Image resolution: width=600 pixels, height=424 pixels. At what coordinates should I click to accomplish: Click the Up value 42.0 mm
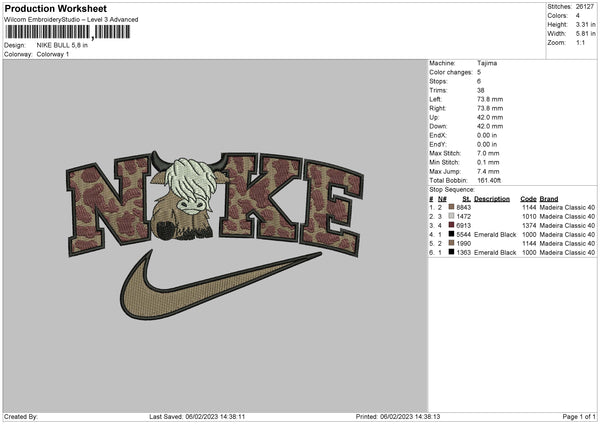coord(490,117)
